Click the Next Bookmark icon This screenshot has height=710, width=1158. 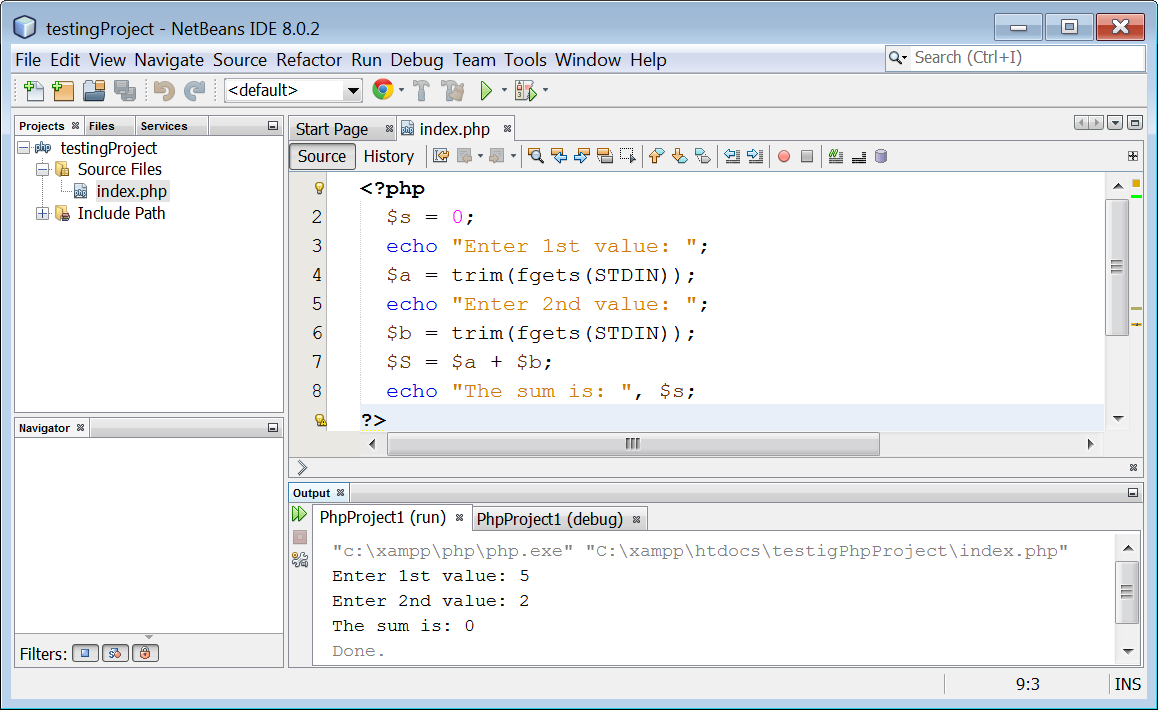(x=679, y=156)
